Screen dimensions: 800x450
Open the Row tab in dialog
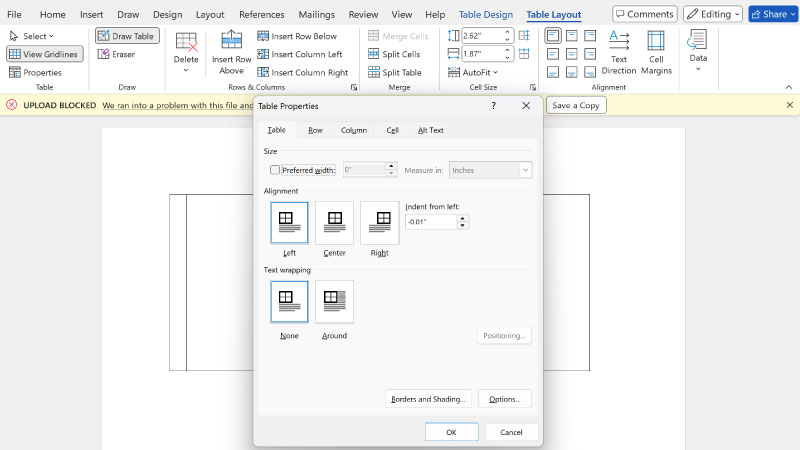pyautogui.click(x=315, y=130)
